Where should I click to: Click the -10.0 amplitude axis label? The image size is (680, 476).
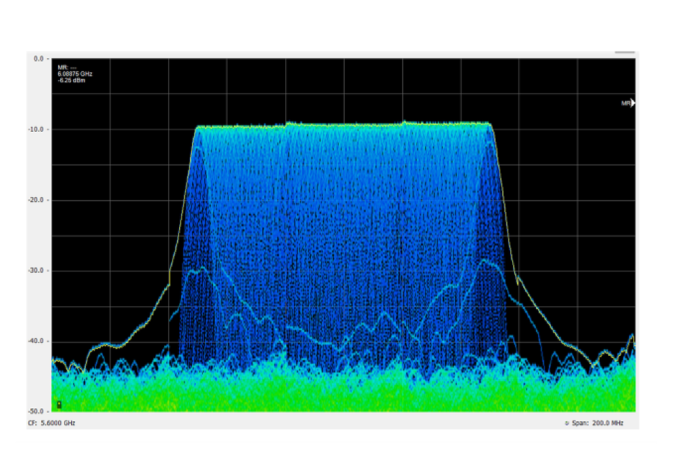pos(36,130)
